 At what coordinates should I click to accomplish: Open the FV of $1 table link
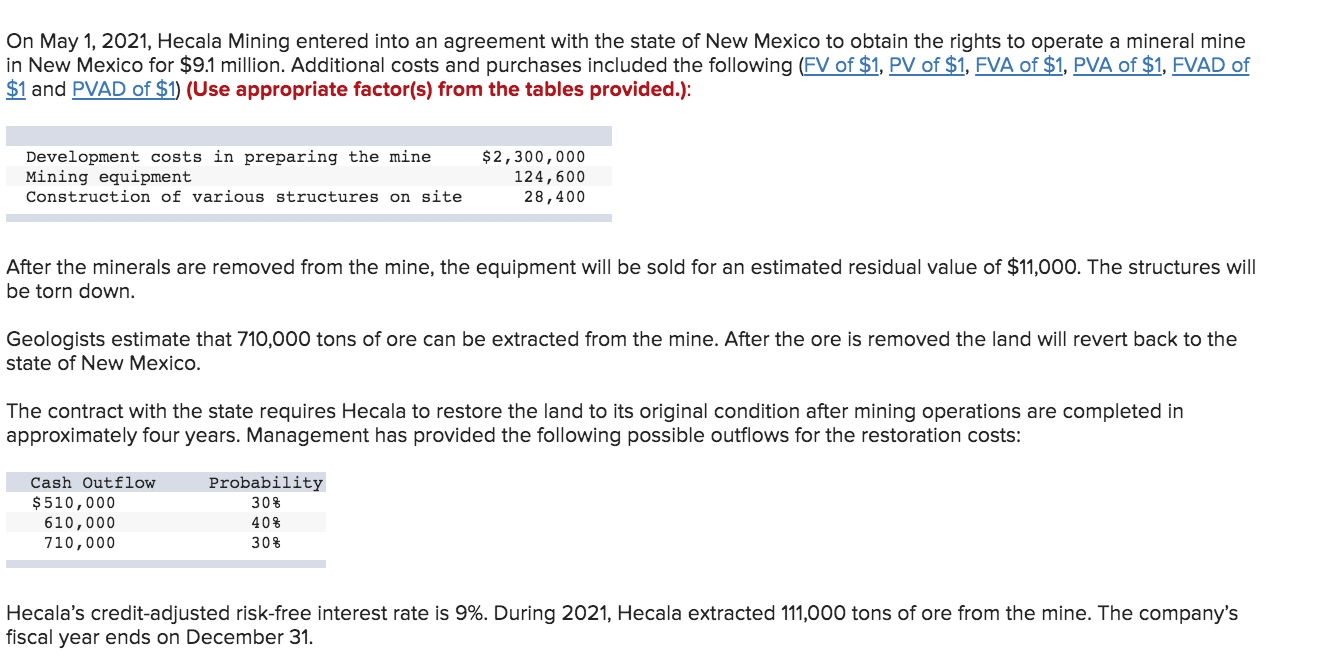[x=838, y=66]
